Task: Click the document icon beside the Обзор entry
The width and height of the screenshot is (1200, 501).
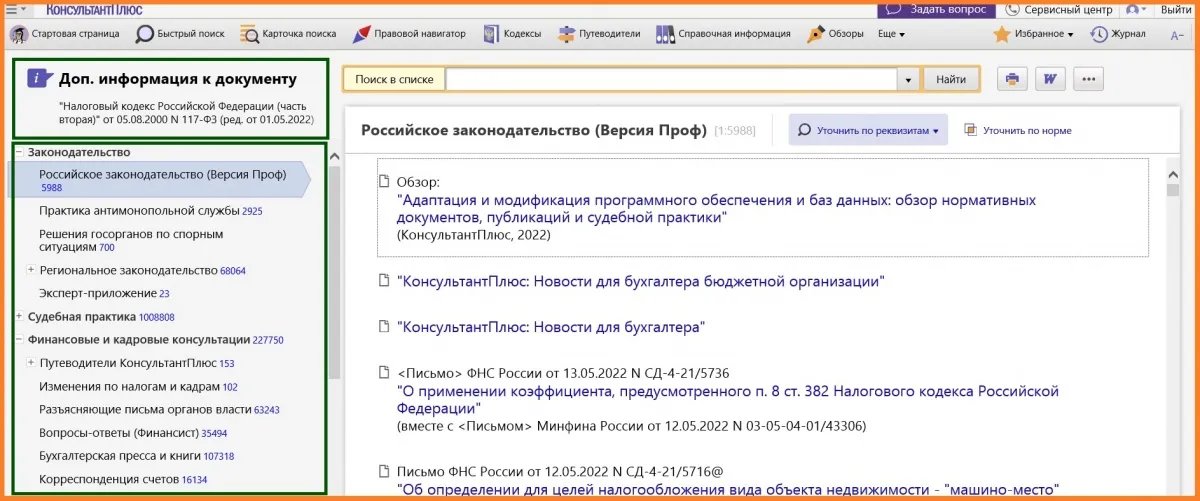Action: point(384,182)
